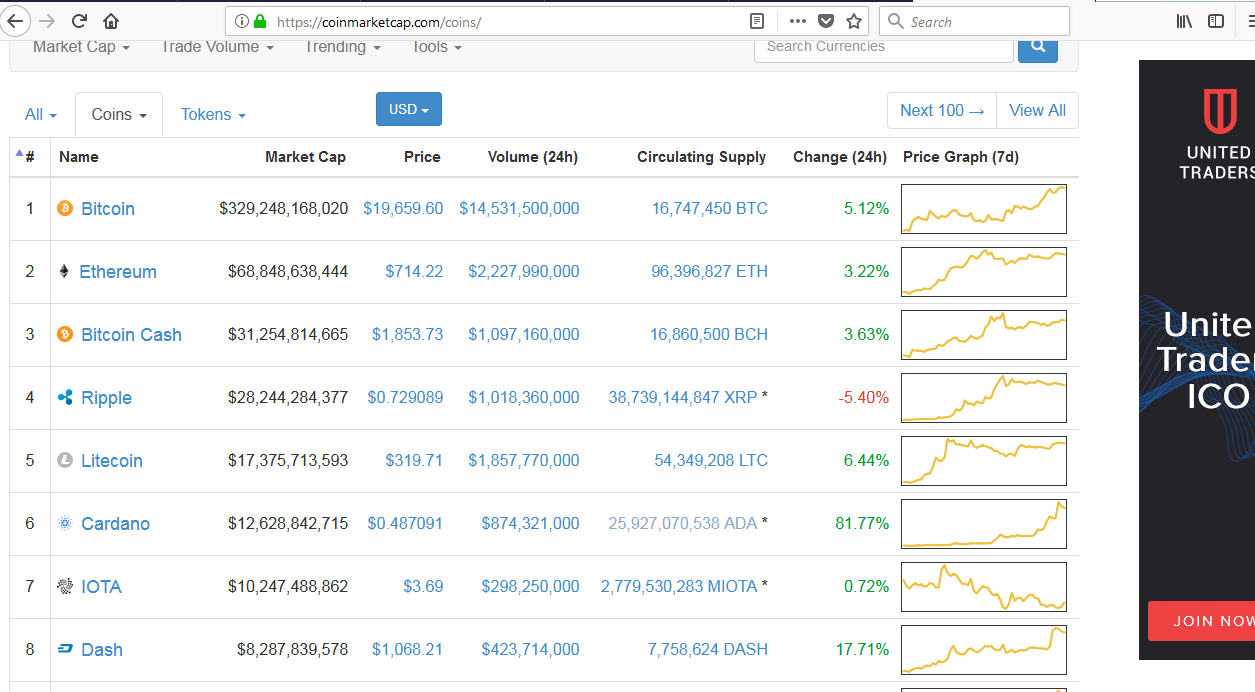Open the Trade Volume dropdown menu

tap(217, 47)
